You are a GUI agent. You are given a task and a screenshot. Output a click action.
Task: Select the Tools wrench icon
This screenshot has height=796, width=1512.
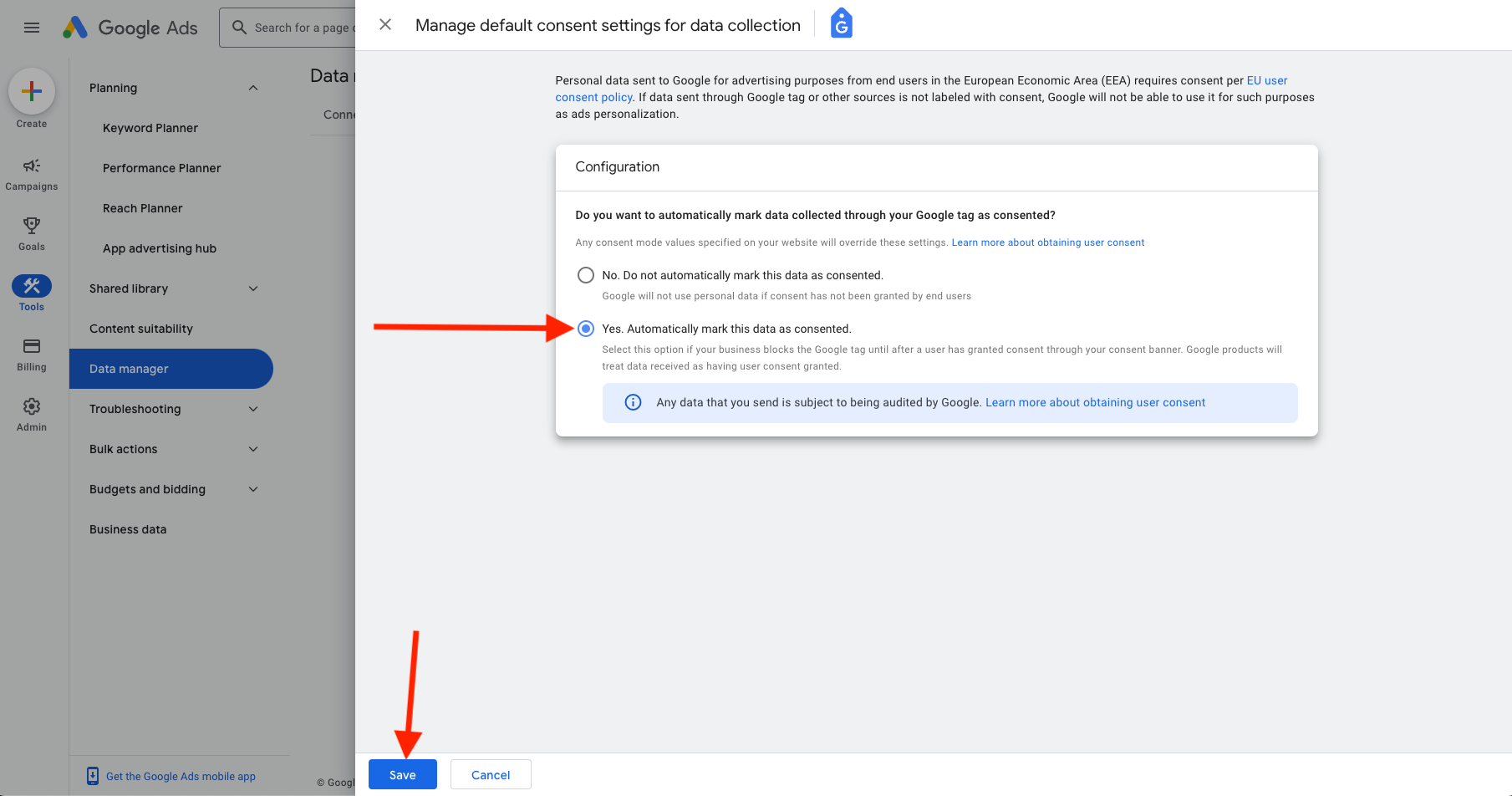tap(32, 286)
